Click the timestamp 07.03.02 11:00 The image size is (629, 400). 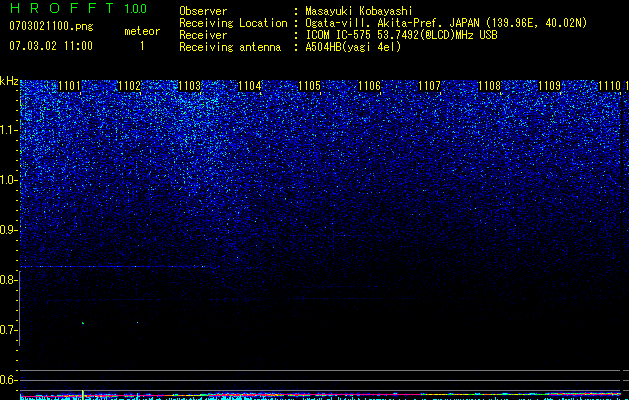[51, 45]
